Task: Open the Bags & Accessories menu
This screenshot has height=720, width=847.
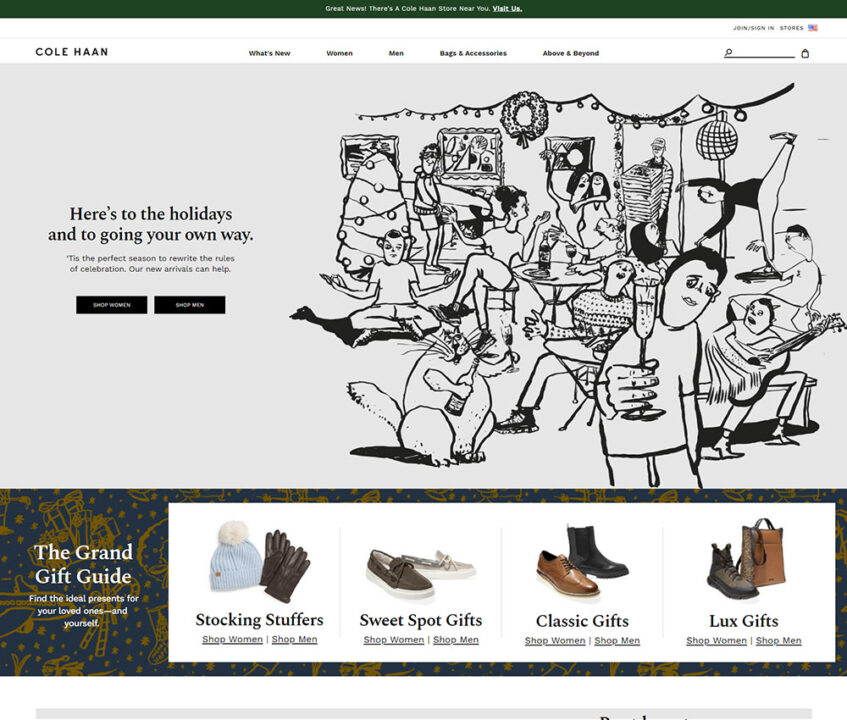Action: click(472, 52)
